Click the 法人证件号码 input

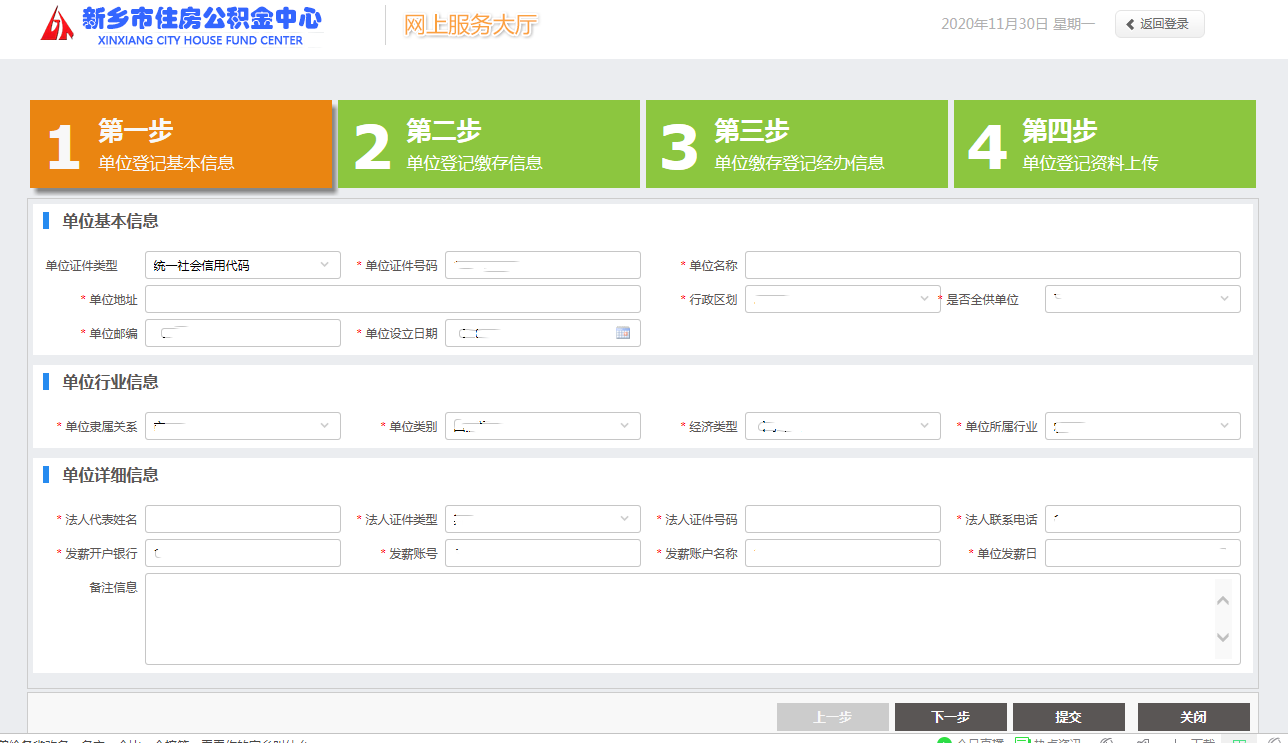(x=843, y=519)
